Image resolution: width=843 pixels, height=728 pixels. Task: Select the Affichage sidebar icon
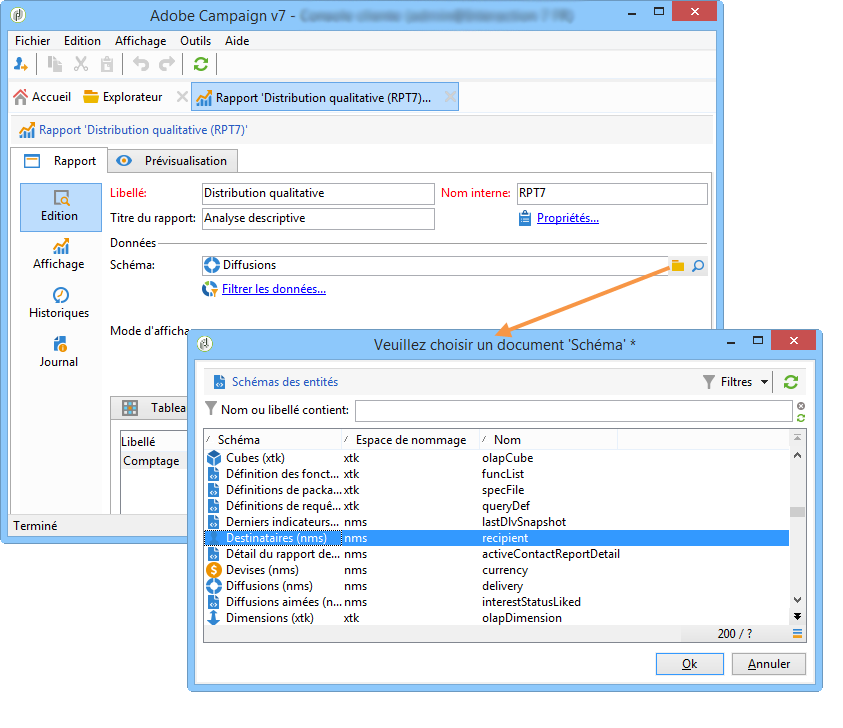pos(59,254)
